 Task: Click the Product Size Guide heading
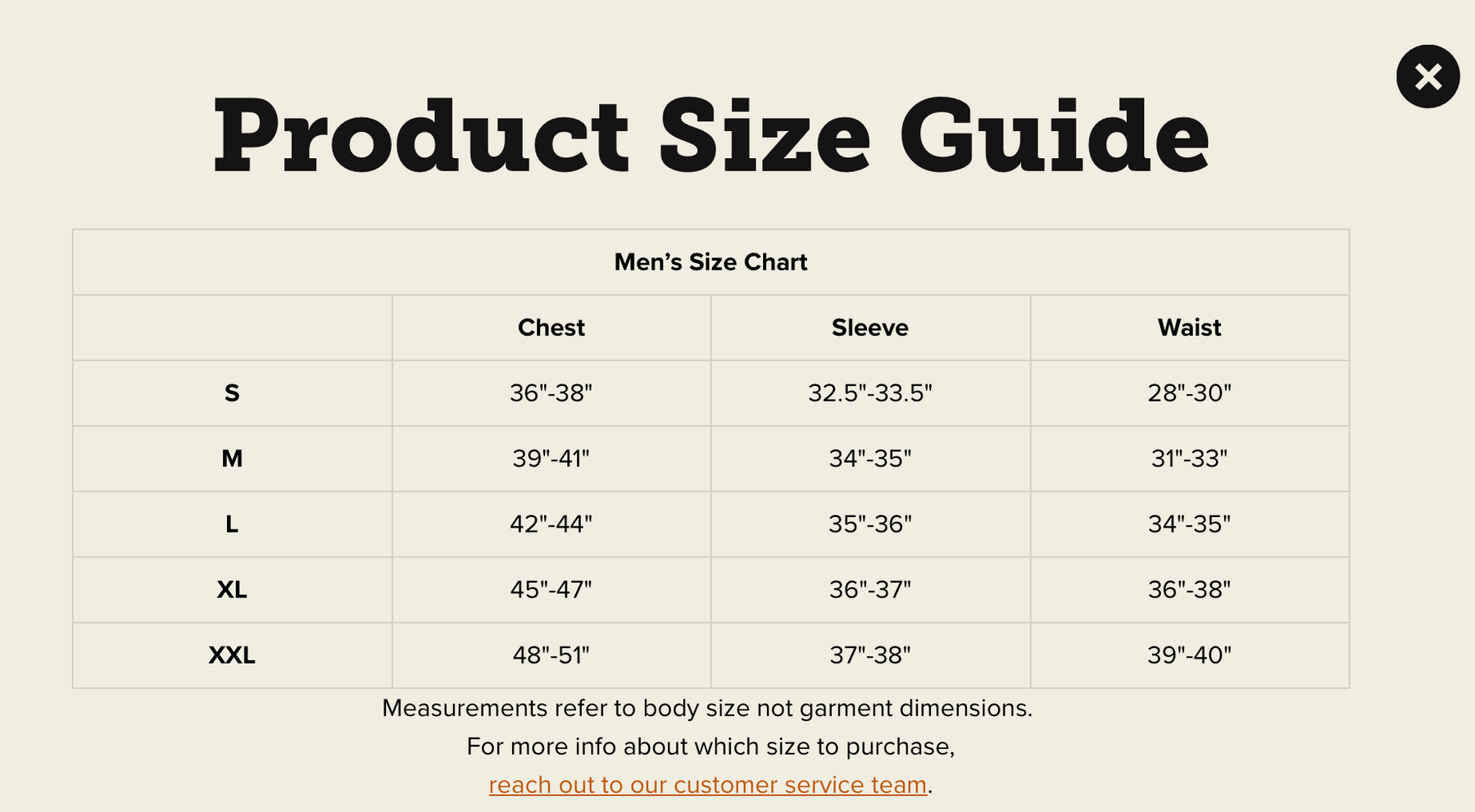[710, 136]
